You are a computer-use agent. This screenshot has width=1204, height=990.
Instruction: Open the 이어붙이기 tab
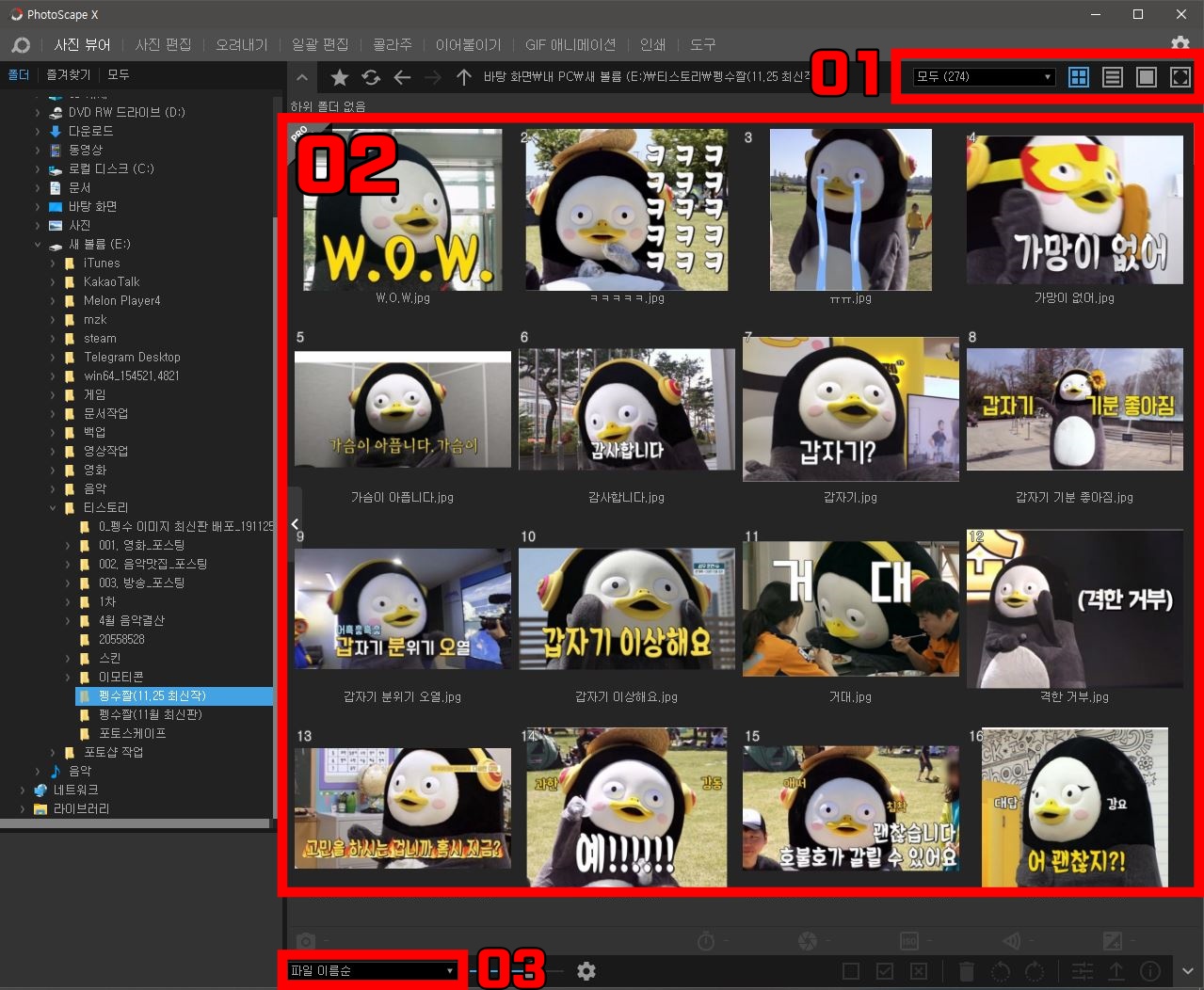[469, 44]
